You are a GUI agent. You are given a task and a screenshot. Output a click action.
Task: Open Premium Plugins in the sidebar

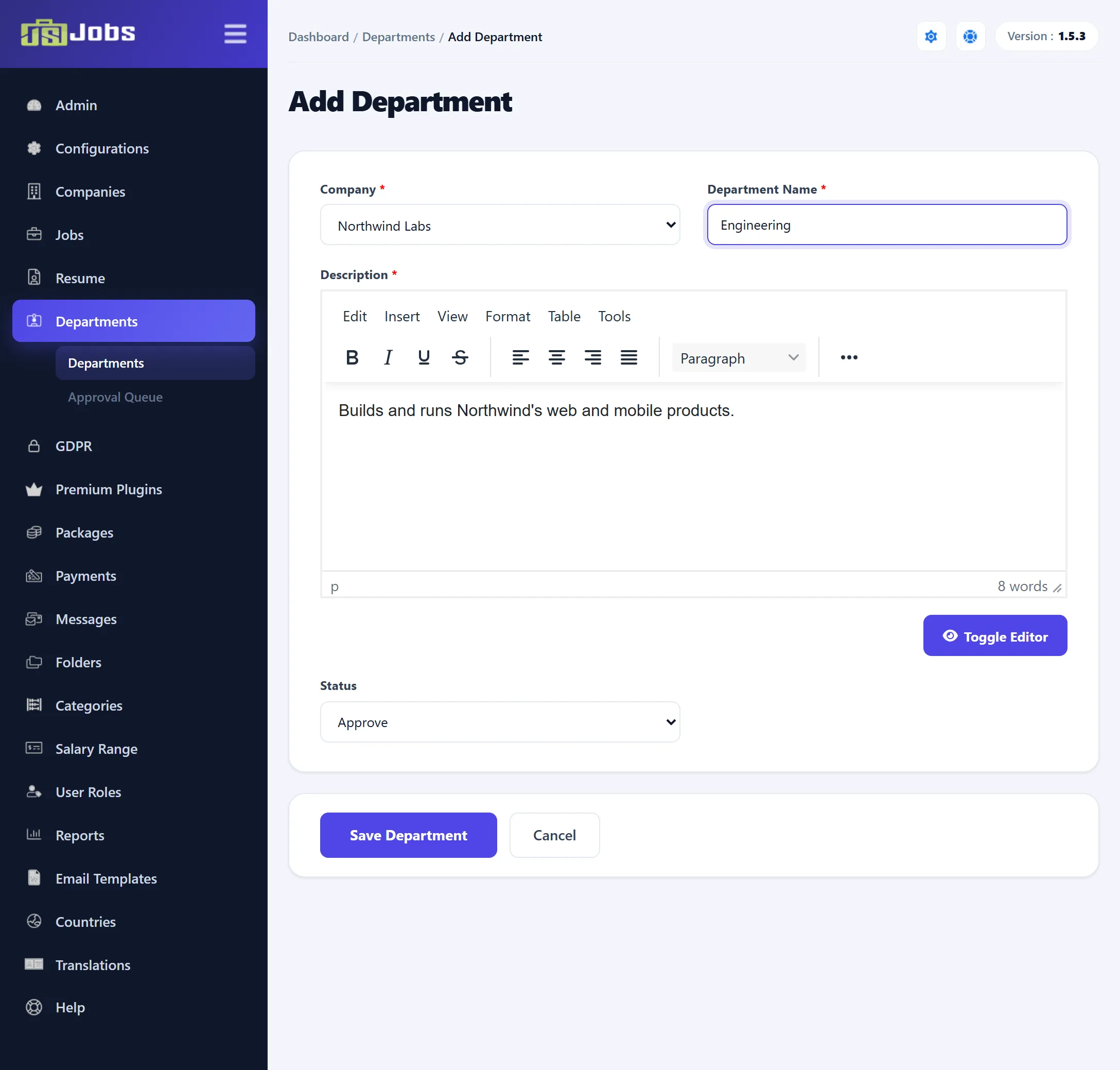133,489
